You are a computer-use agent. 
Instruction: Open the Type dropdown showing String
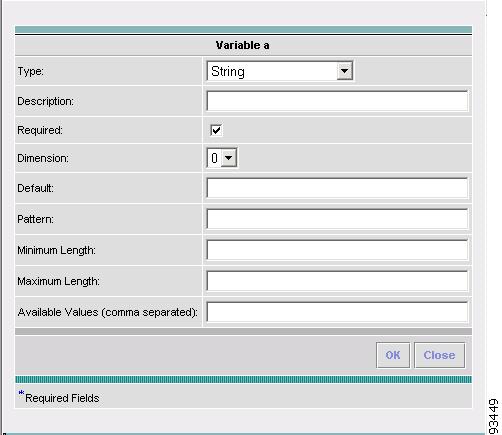click(x=280, y=71)
